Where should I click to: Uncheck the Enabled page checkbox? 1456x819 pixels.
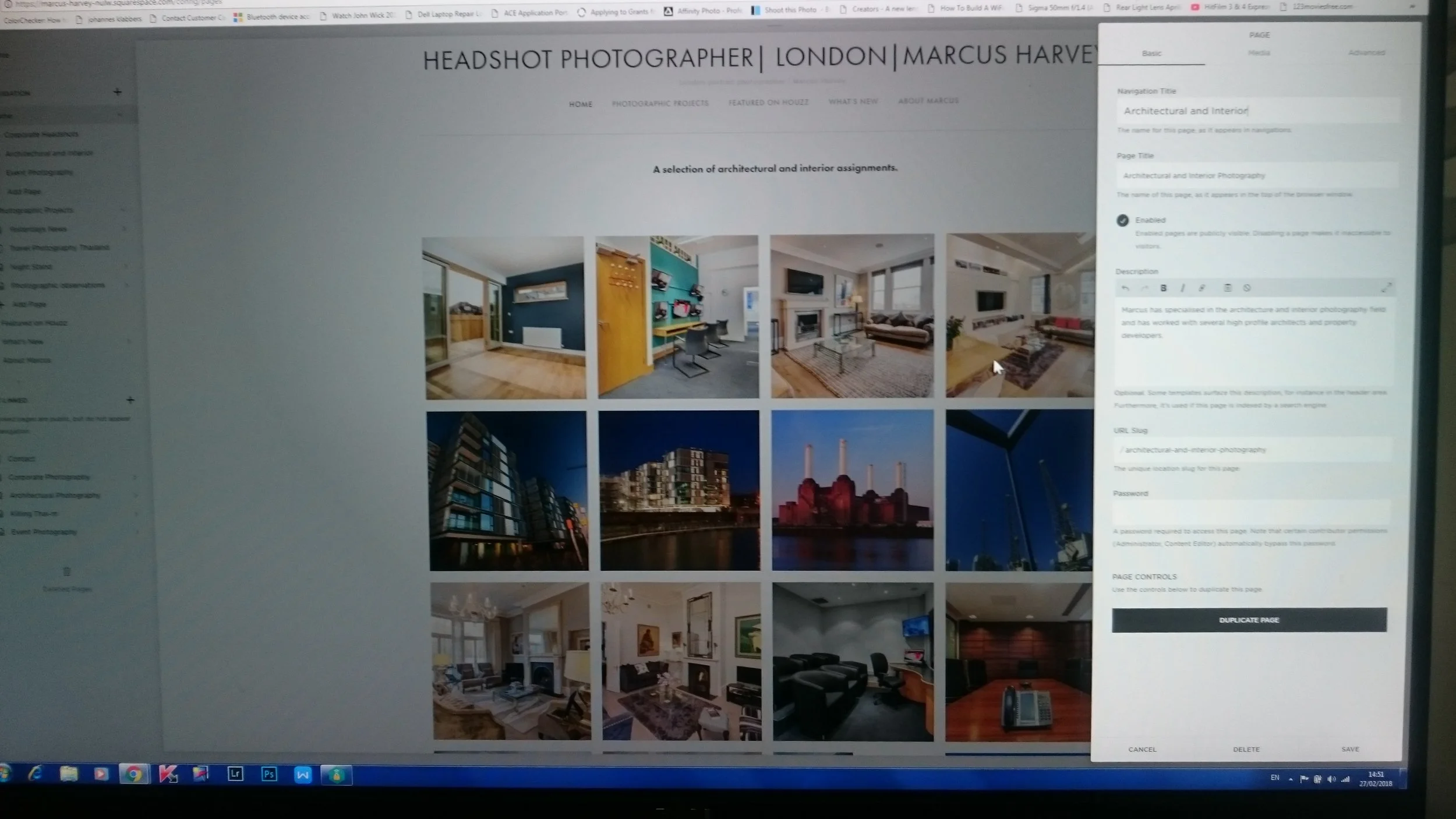pyautogui.click(x=1122, y=221)
